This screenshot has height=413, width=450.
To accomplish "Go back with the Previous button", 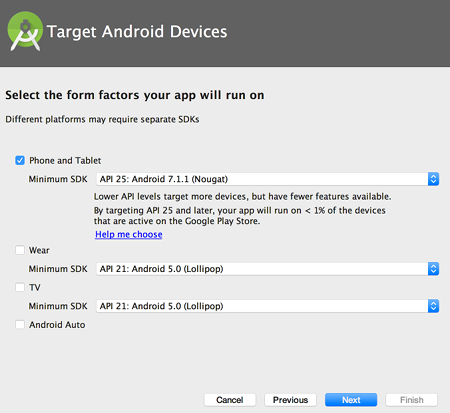I will 290,400.
